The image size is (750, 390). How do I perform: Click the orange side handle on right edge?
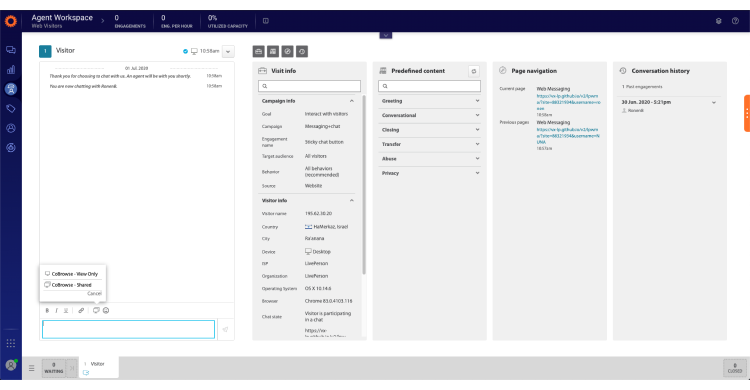click(x=747, y=113)
